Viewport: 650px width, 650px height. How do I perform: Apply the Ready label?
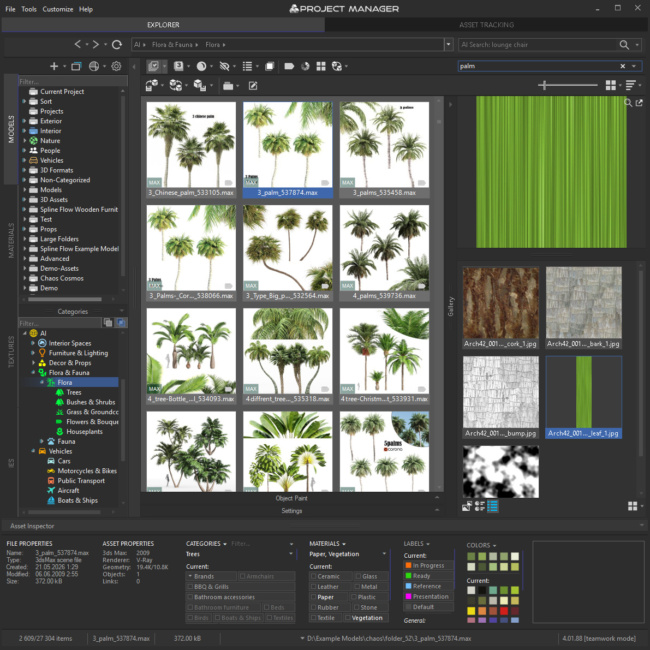[428, 576]
